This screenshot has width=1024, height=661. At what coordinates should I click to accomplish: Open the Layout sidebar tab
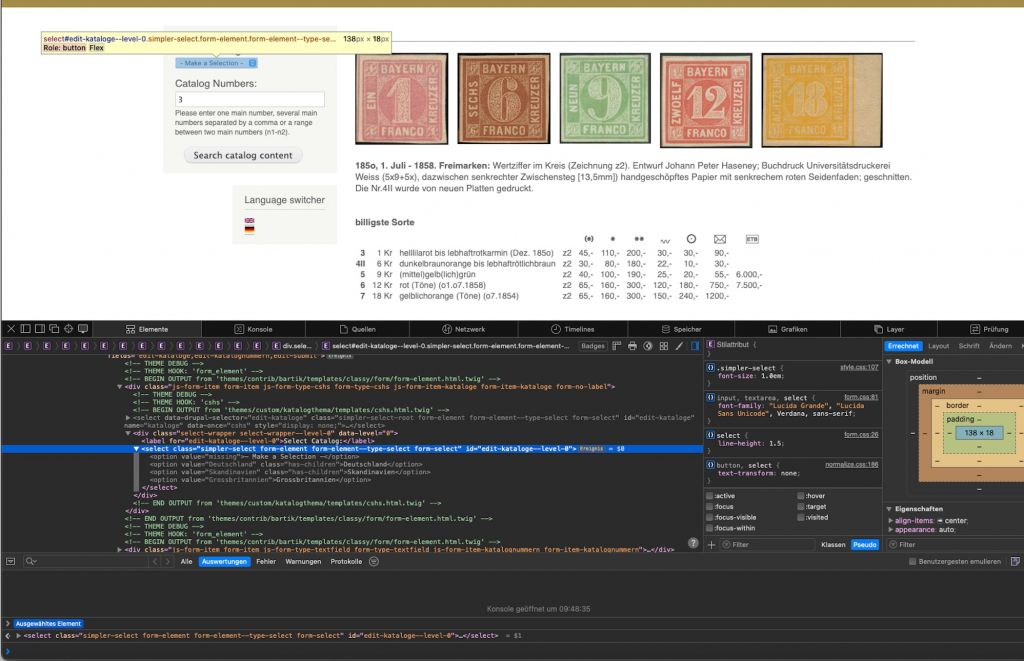coord(938,346)
